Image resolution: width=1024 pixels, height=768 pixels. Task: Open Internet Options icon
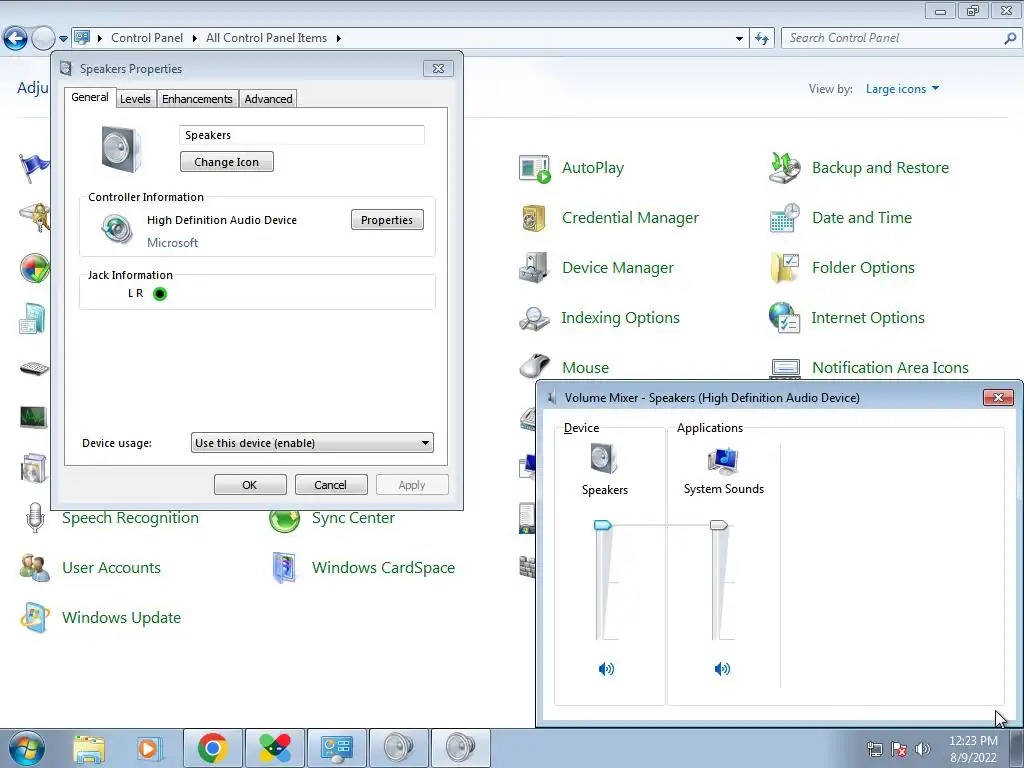pos(784,318)
